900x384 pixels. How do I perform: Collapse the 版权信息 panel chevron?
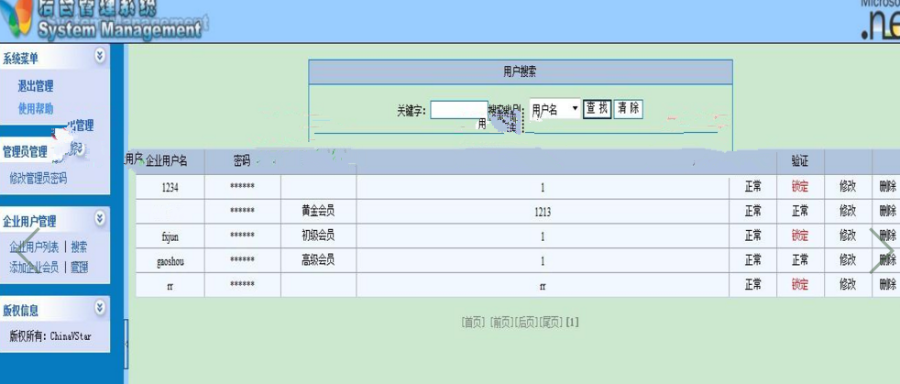(100, 308)
